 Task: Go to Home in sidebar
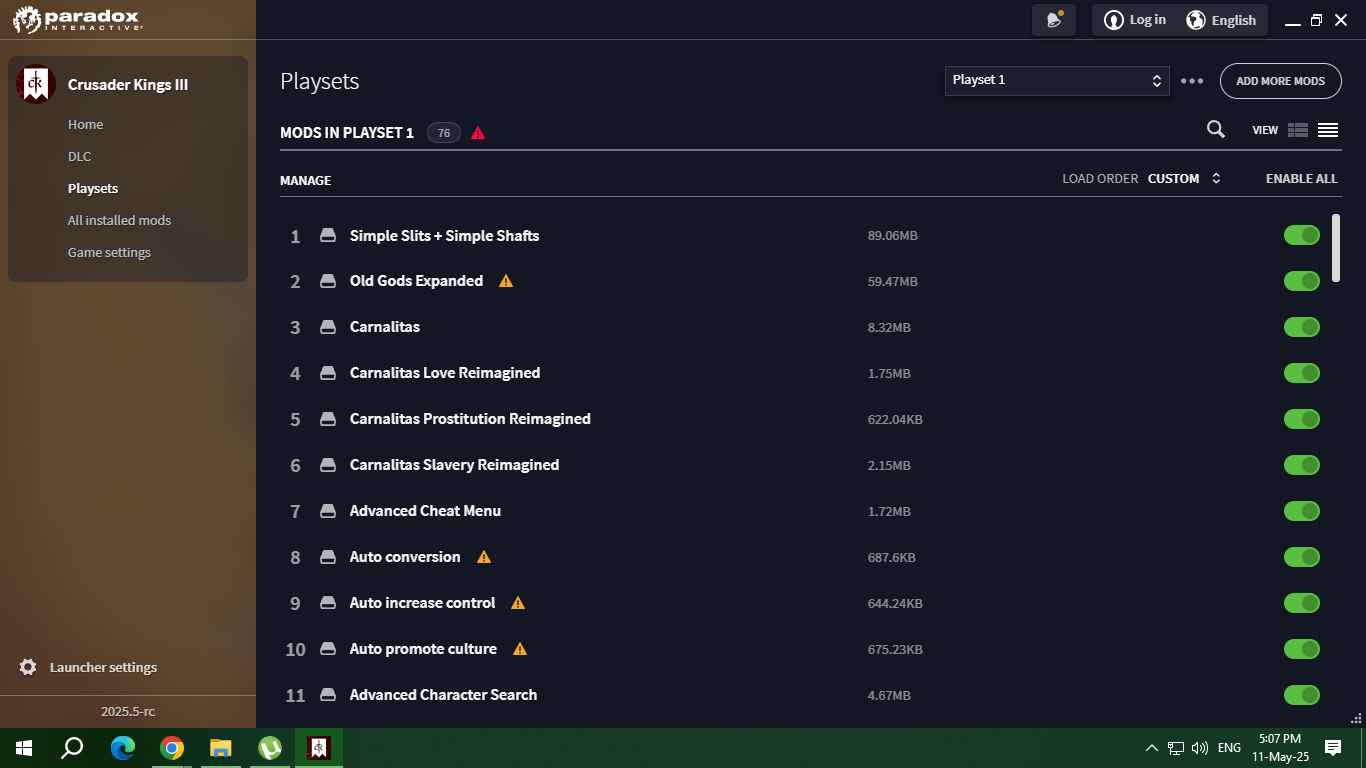(85, 125)
